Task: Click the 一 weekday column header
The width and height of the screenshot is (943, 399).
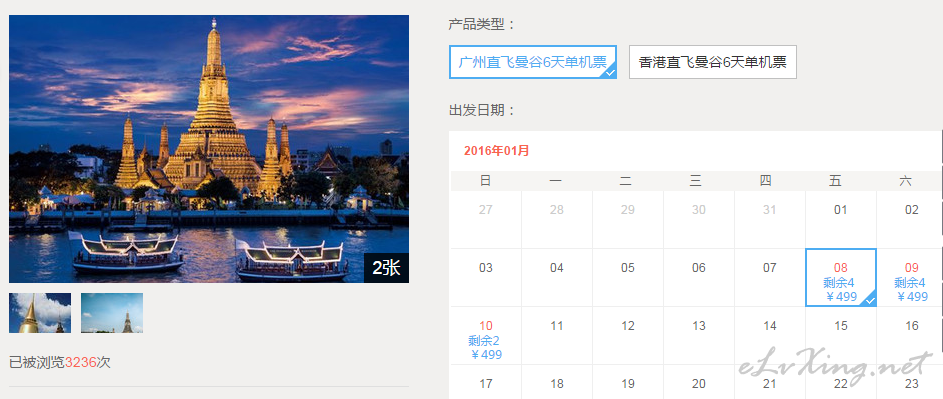Action: point(556,181)
